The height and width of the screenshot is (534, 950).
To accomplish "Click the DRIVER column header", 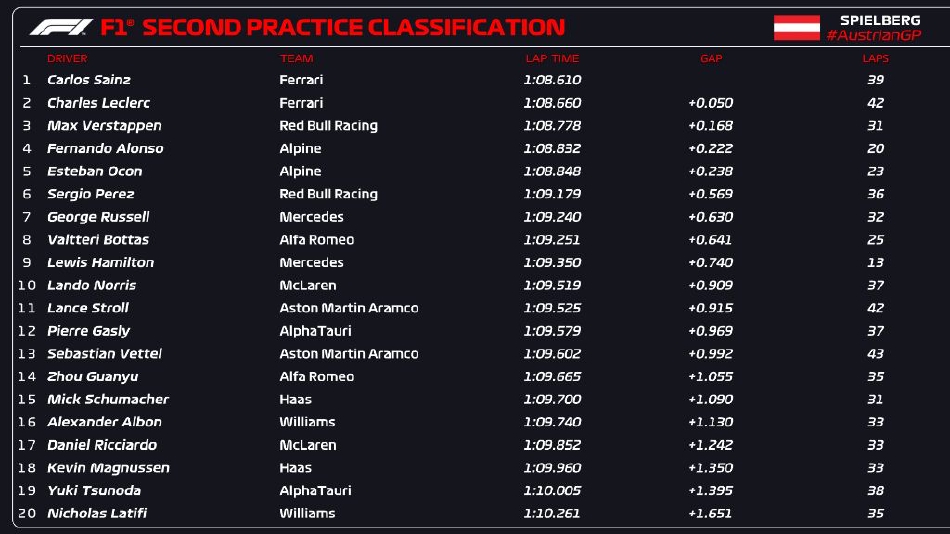I will [67, 59].
